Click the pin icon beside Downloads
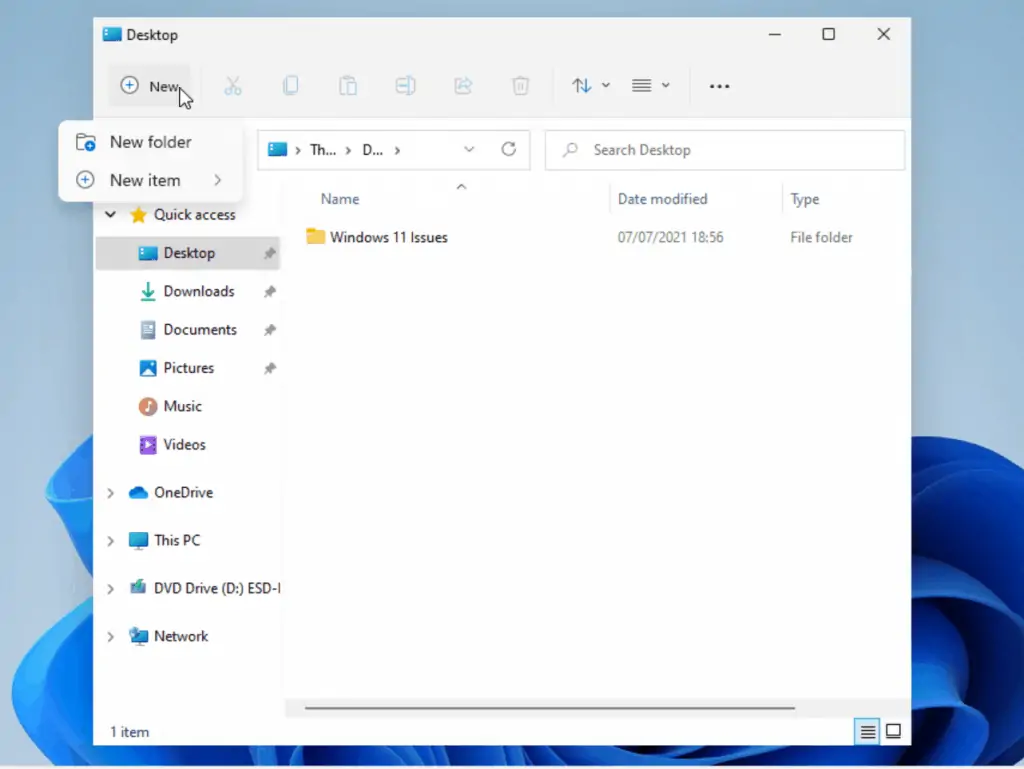 point(270,292)
